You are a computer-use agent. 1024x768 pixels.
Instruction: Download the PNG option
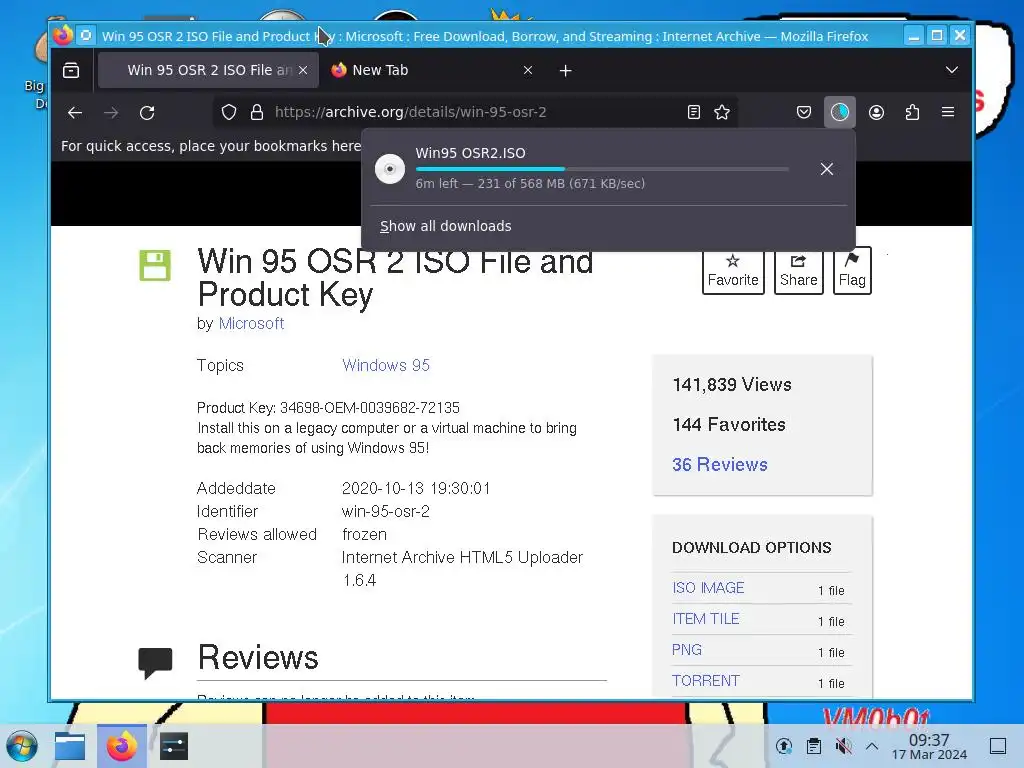pyautogui.click(x=687, y=650)
